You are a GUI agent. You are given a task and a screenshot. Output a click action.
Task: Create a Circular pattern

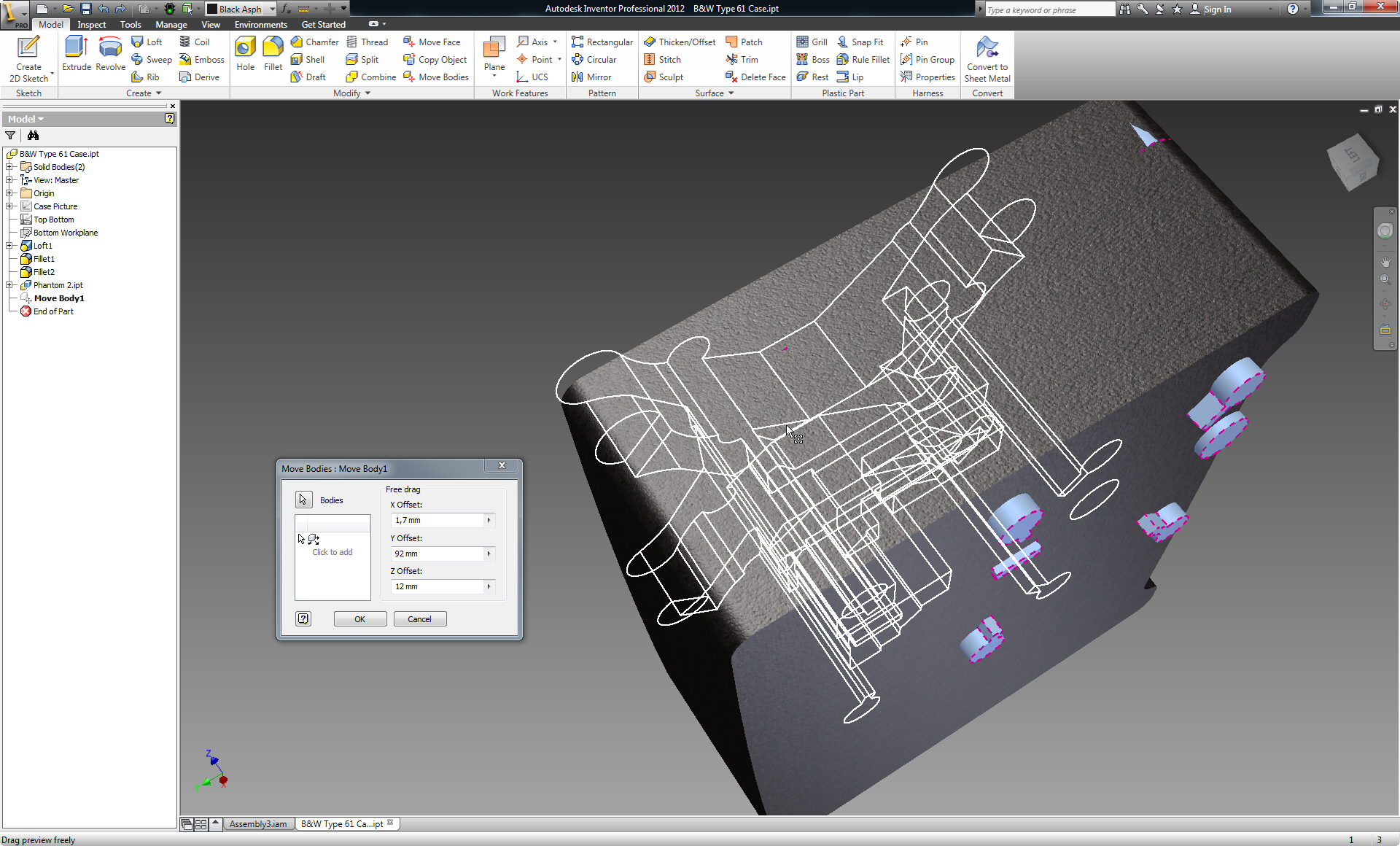pos(594,60)
